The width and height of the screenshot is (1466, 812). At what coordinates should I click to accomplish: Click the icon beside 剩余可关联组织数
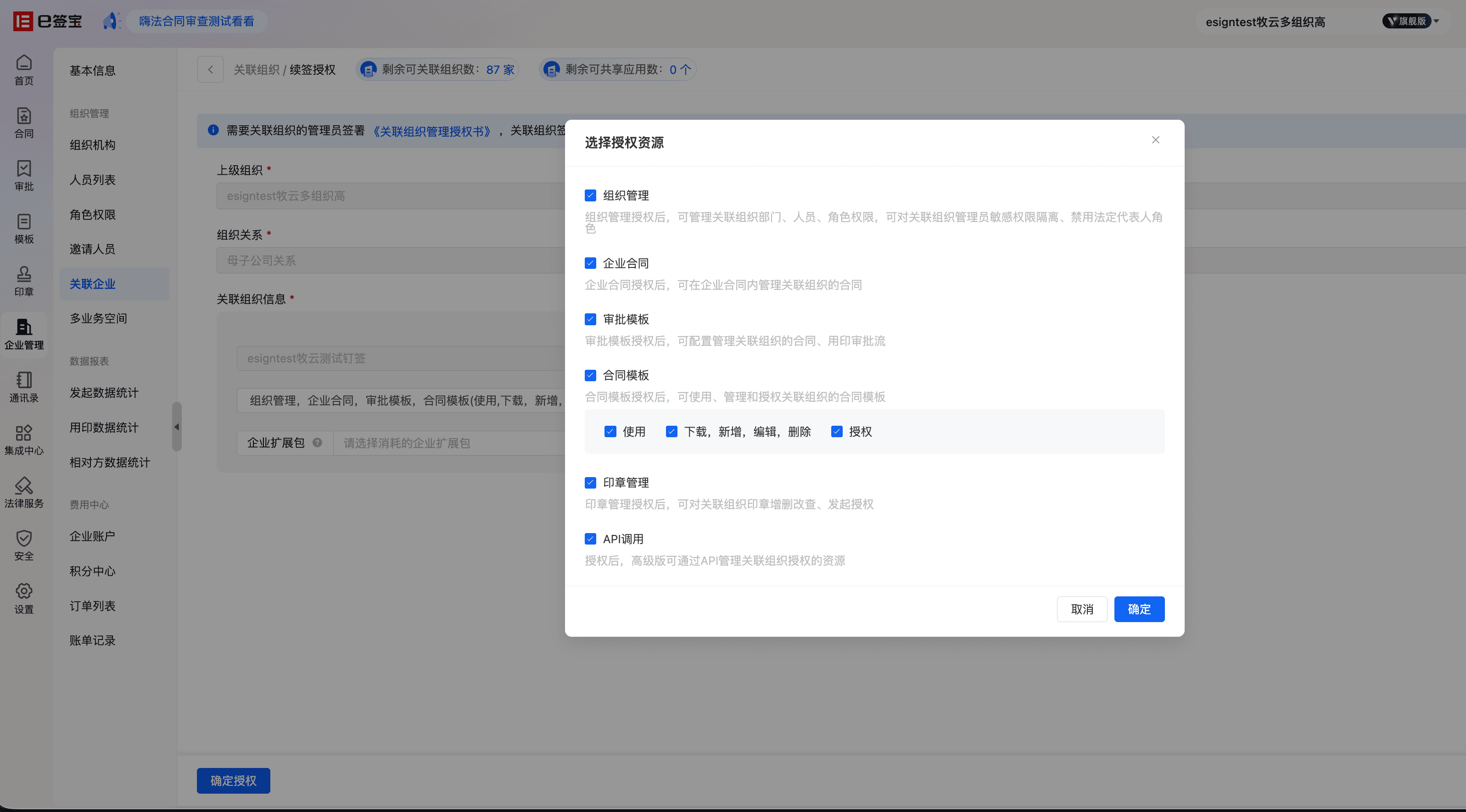coord(368,69)
